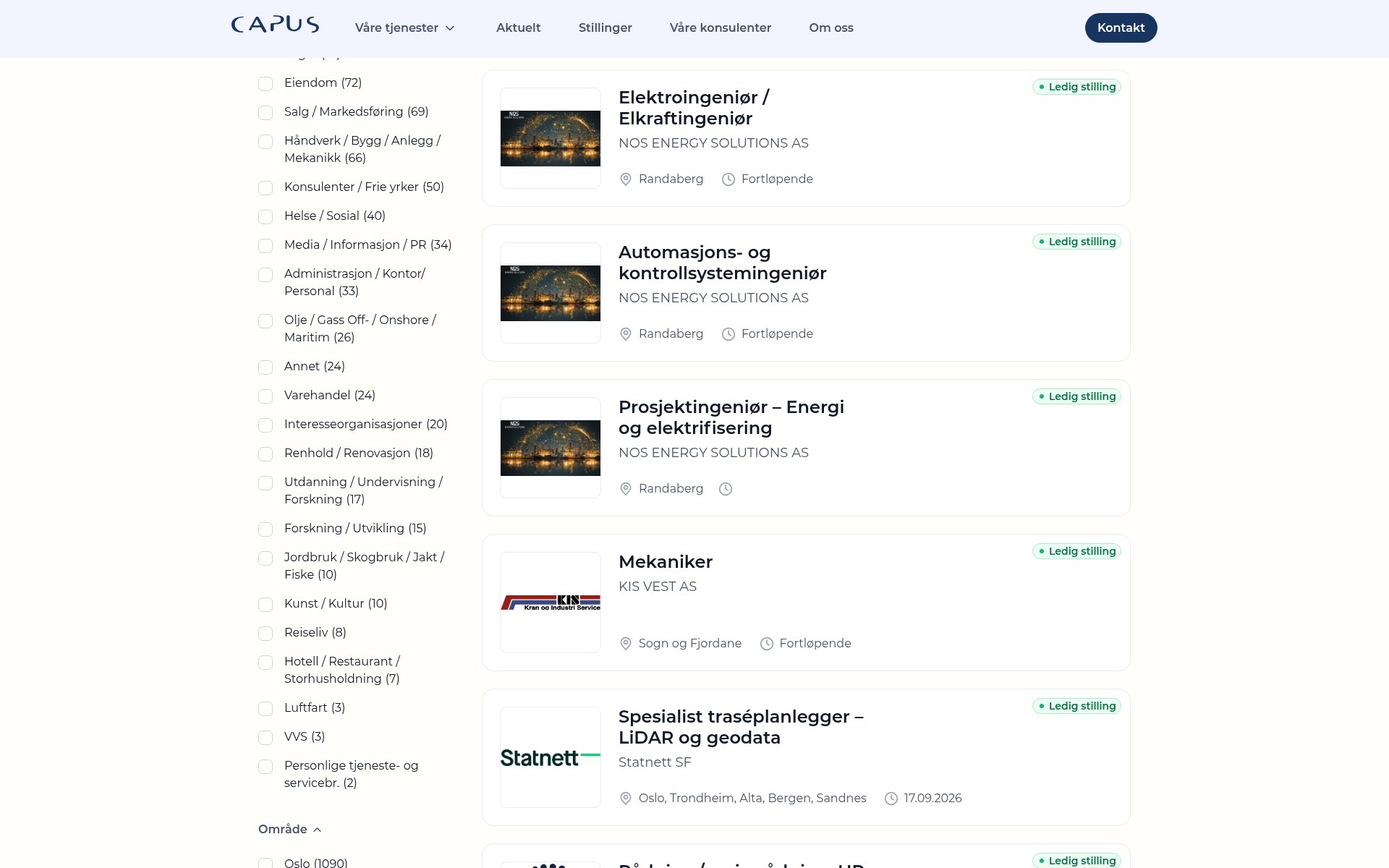1389x868 pixels.
Task: Tick Forskning / Utvikling (15) checkbox
Action: (266, 529)
